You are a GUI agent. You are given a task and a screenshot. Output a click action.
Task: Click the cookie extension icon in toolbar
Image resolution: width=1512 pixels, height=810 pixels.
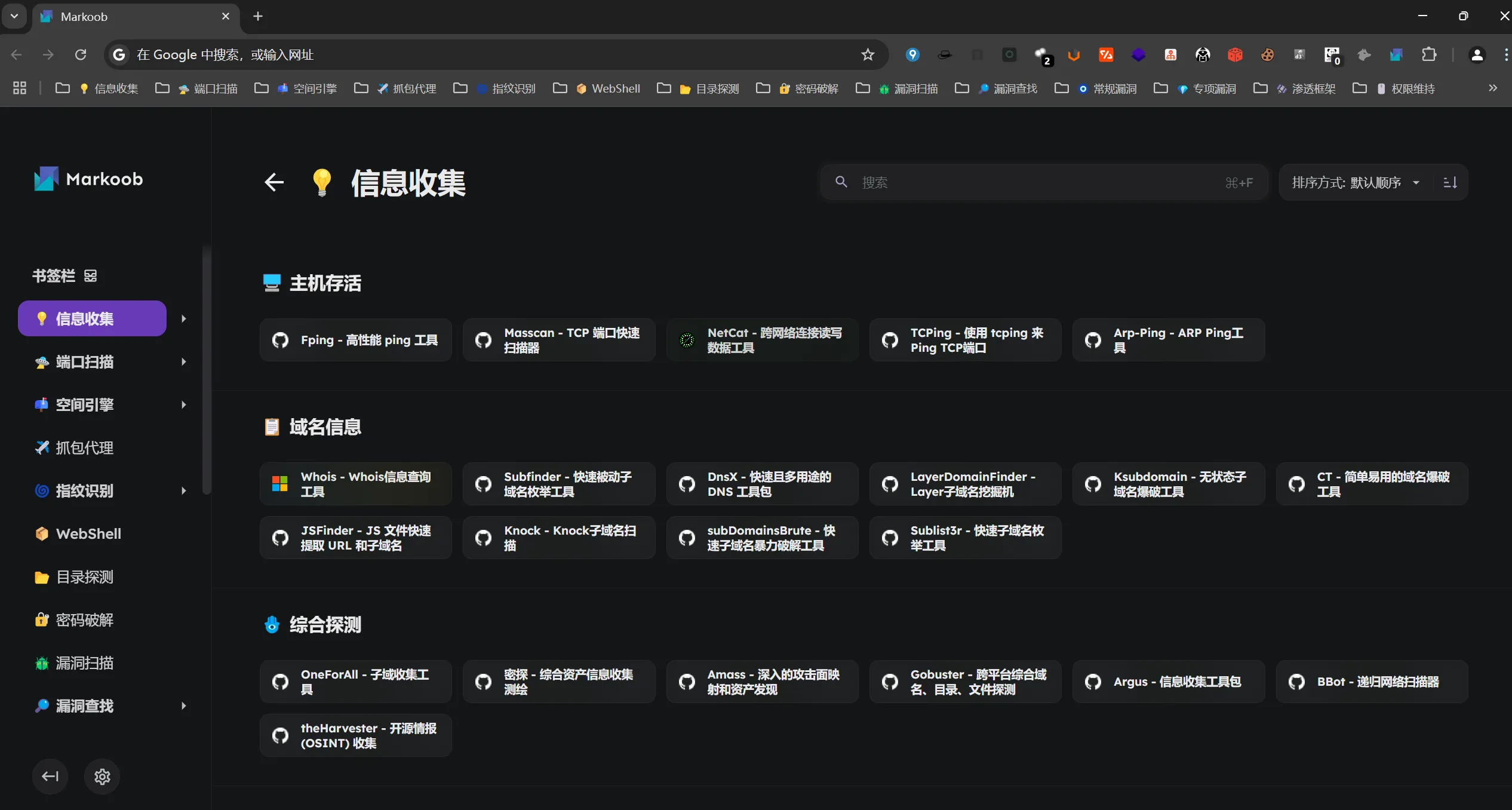click(x=1267, y=55)
